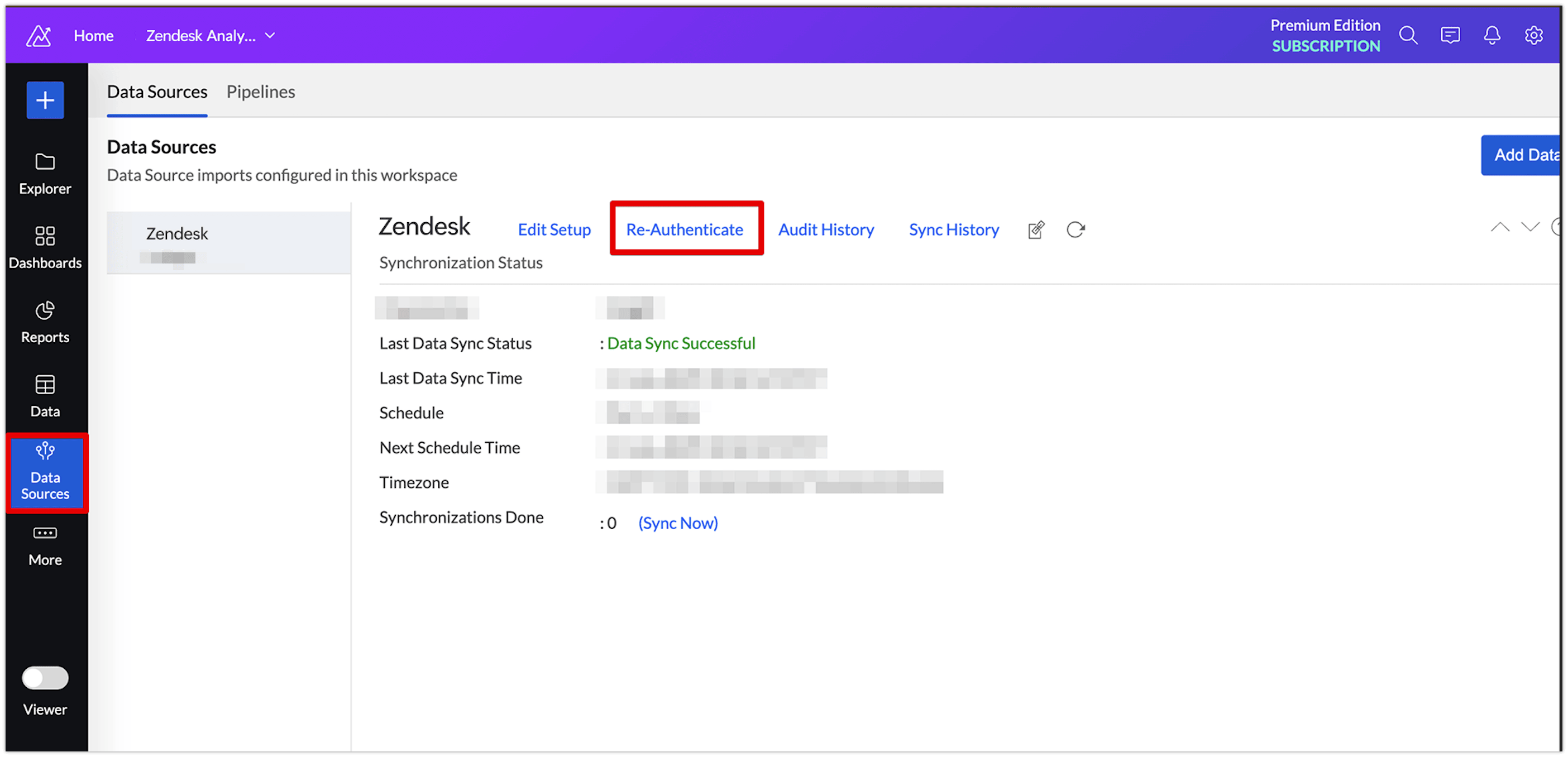Open the Data table section

[45, 396]
